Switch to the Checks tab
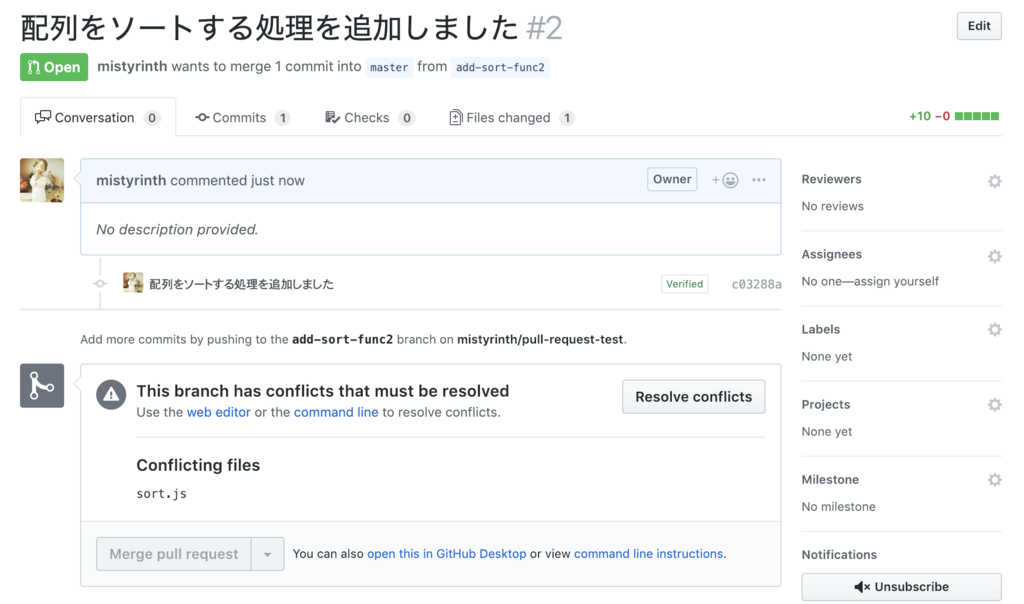 click(369, 118)
